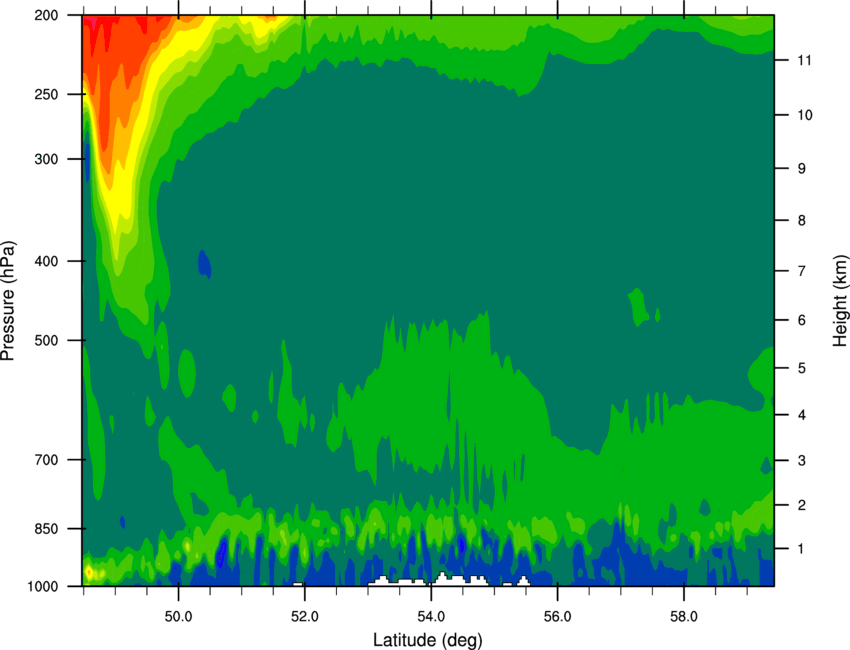Click the 58.0 latitude tick label

[684, 617]
